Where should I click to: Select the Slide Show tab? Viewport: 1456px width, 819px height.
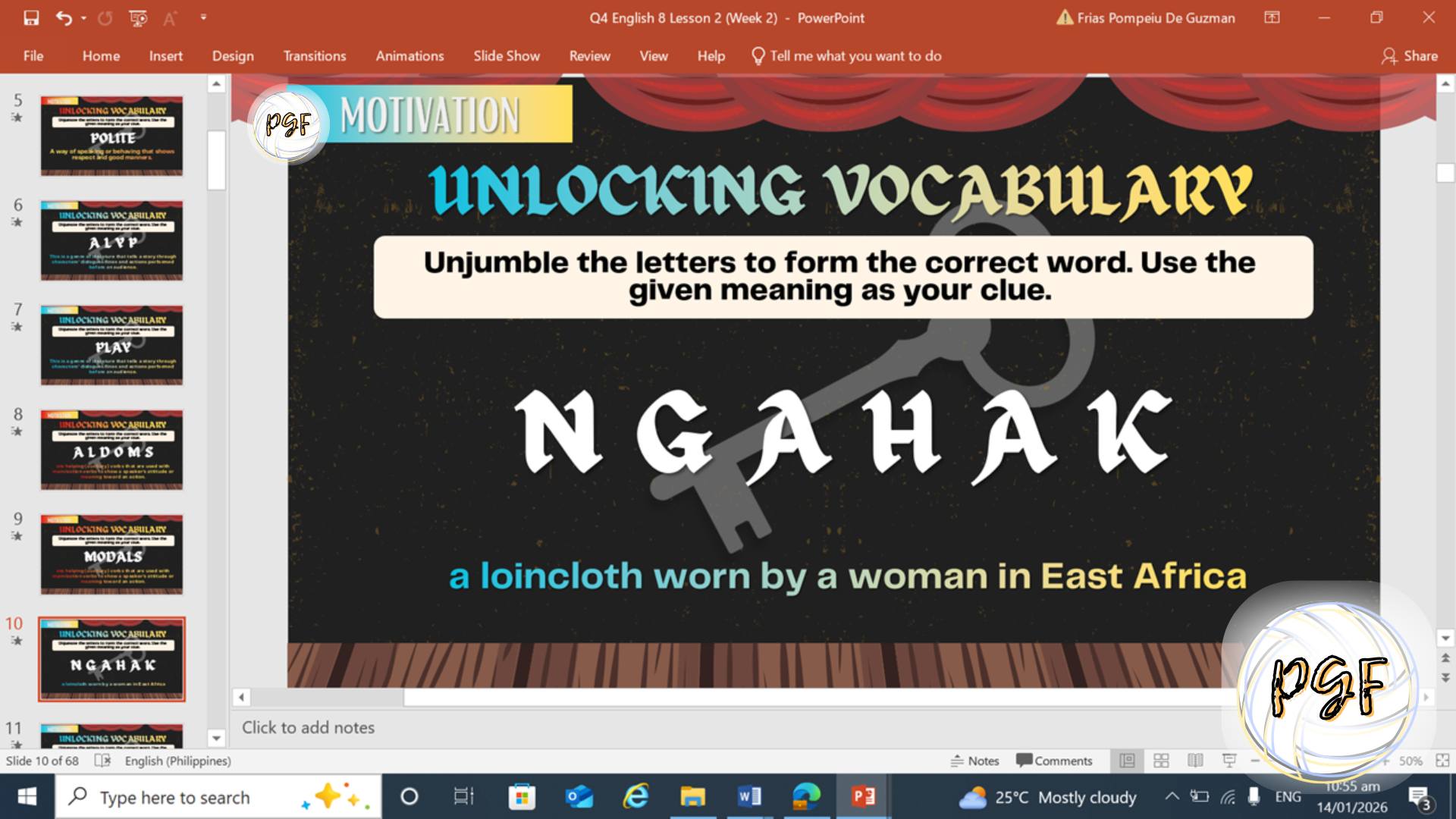click(x=507, y=56)
